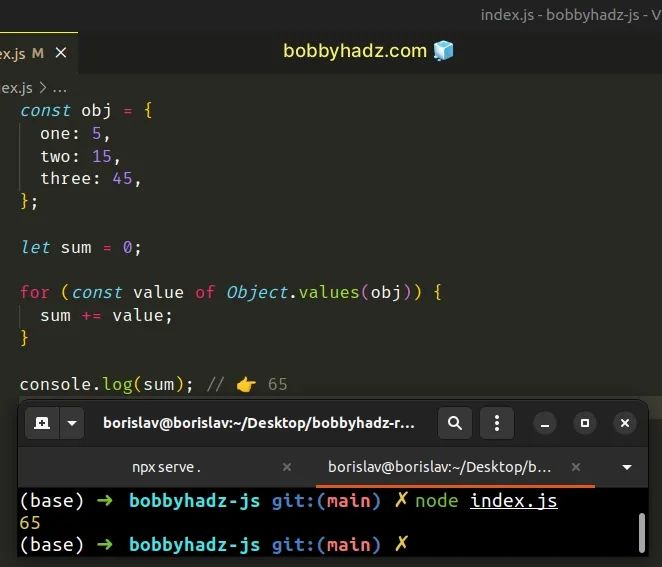Click the terminal vertical scrollbar
This screenshot has width=662, height=567.
[x=642, y=533]
